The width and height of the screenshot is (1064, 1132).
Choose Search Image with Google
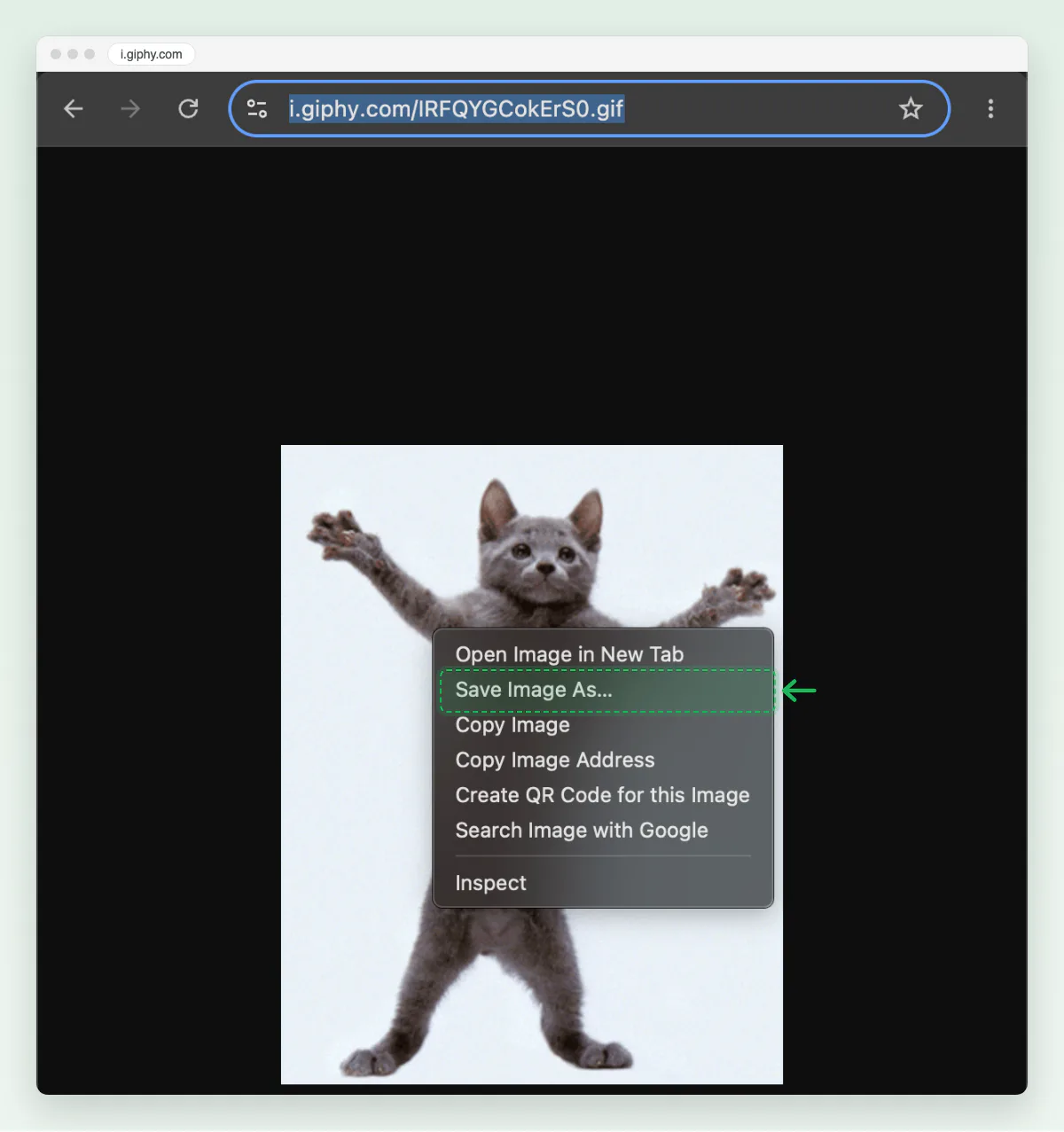[603, 831]
